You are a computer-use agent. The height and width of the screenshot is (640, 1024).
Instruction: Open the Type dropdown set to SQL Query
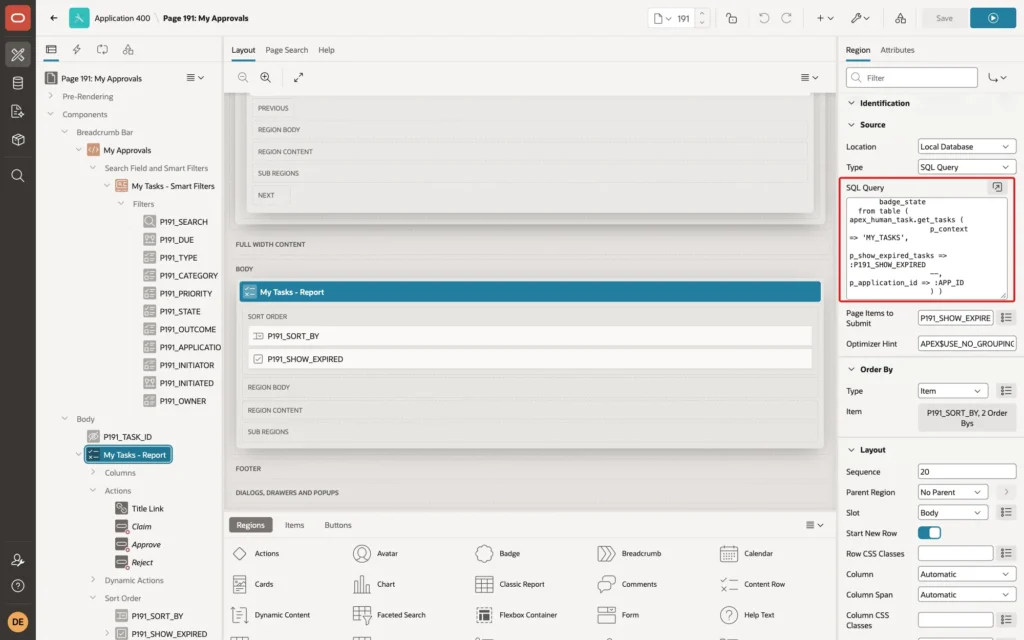(966, 167)
